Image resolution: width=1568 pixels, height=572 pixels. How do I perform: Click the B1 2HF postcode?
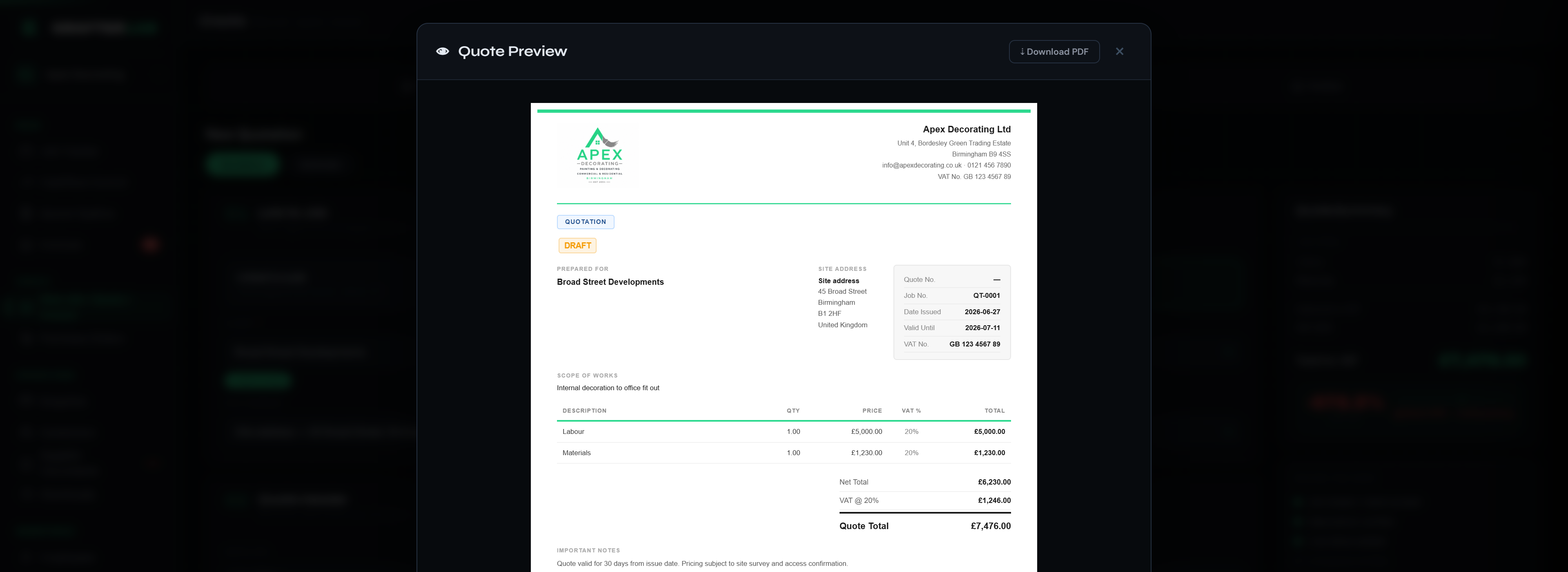coord(829,314)
